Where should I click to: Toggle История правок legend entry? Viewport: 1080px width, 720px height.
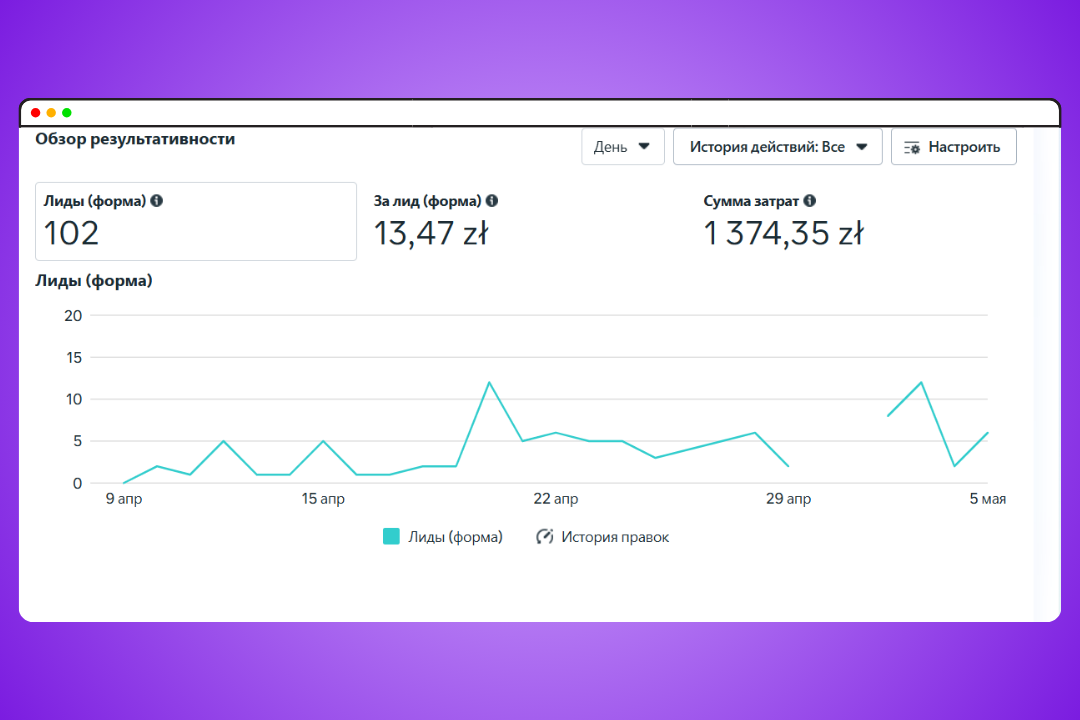[603, 537]
